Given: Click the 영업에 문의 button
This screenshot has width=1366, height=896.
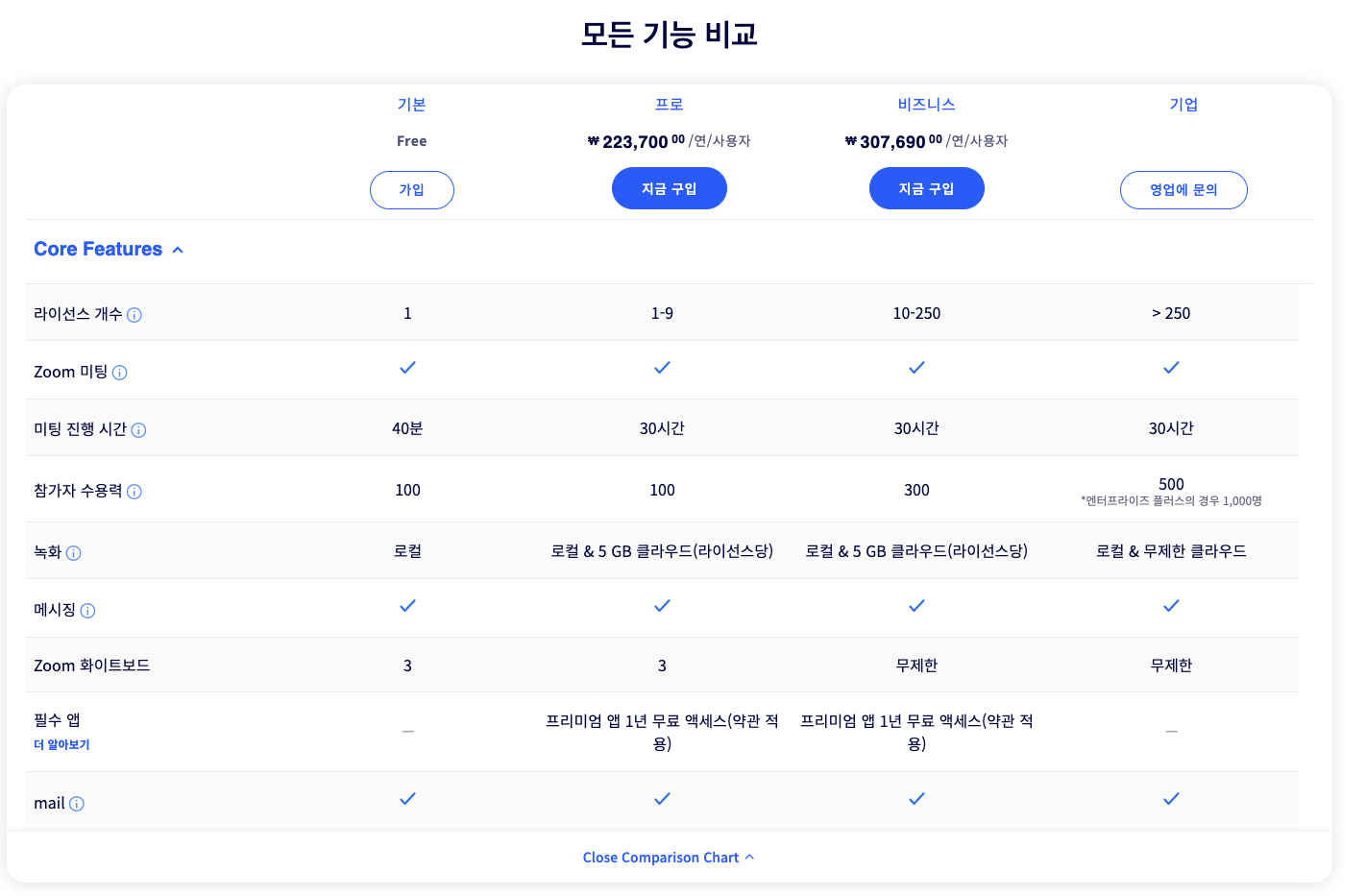Looking at the screenshot, I should click(x=1183, y=189).
